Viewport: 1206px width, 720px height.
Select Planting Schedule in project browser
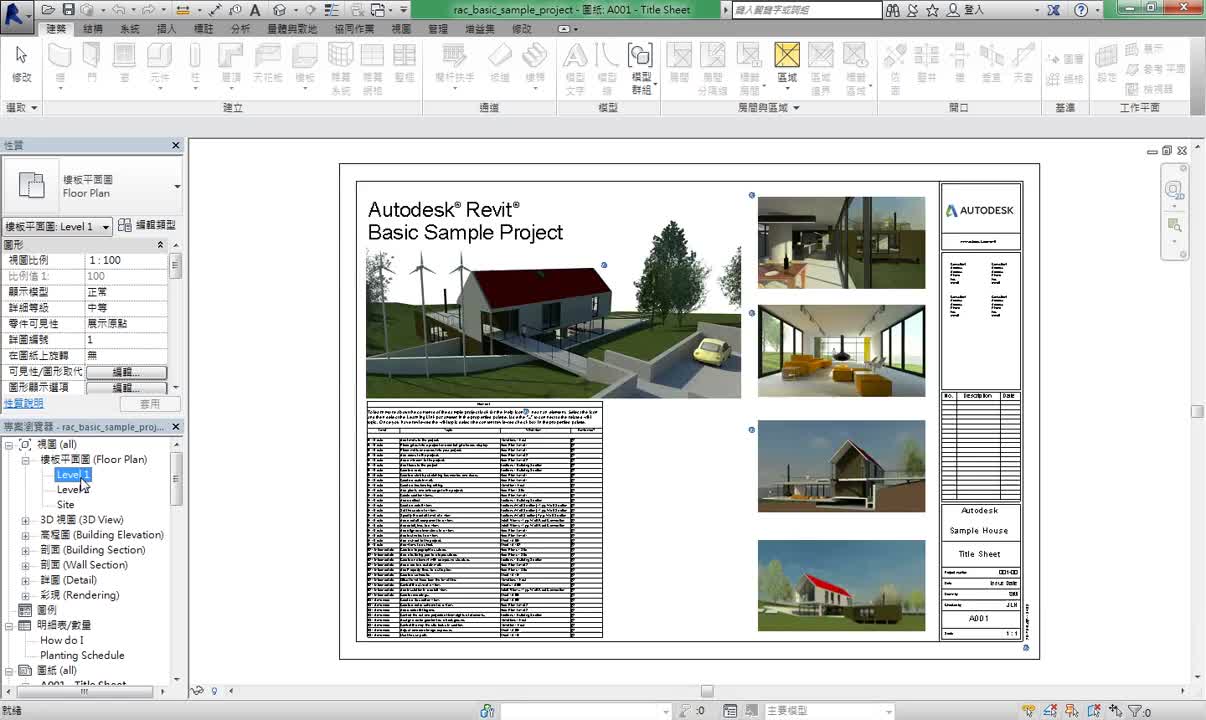coord(82,655)
